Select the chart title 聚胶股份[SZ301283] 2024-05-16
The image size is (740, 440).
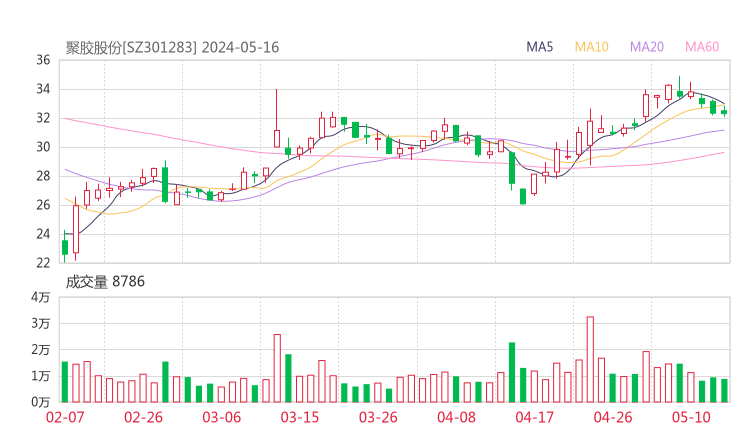172,48
